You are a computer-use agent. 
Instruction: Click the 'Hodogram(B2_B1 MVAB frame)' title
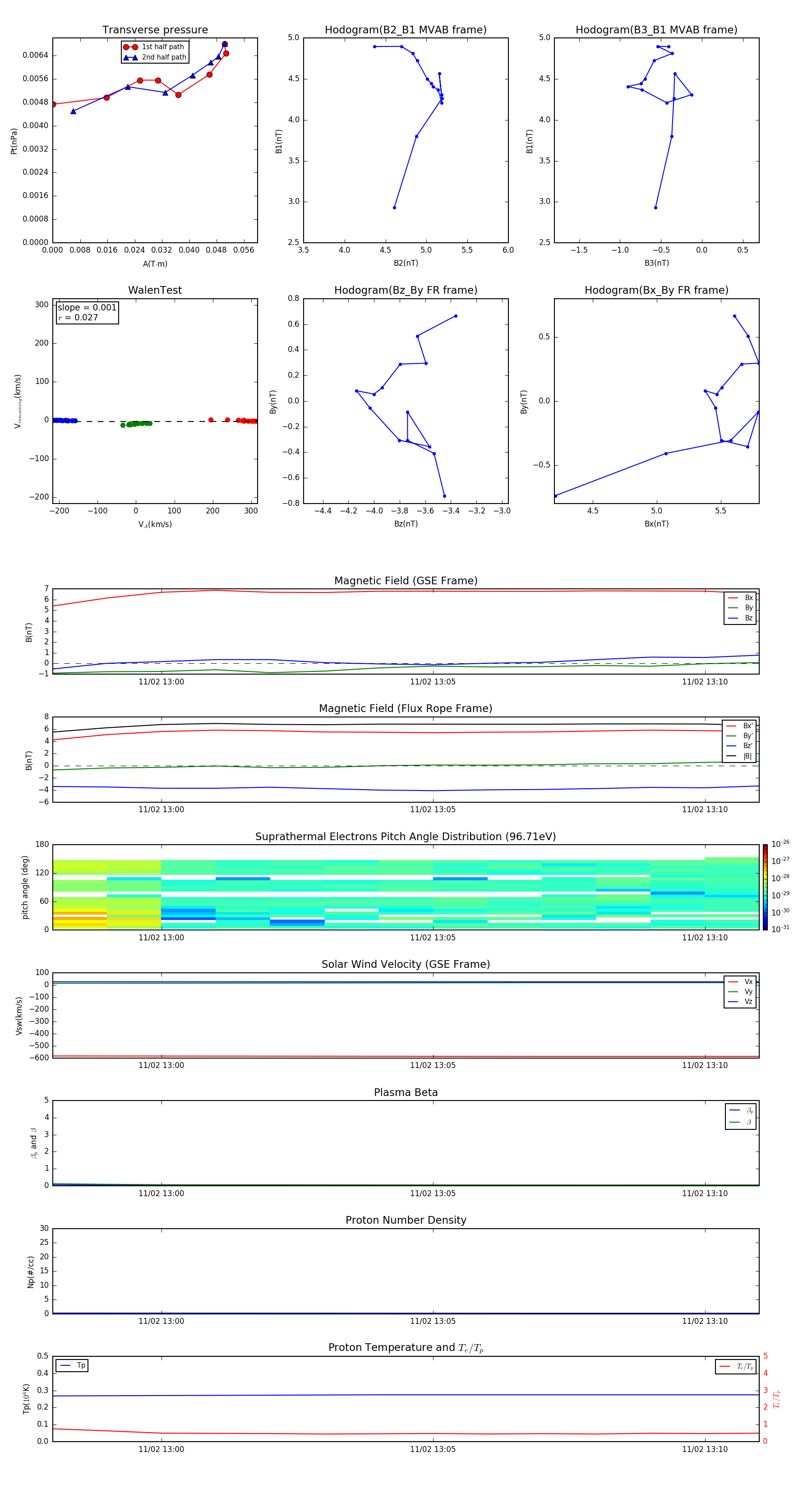coord(406,30)
